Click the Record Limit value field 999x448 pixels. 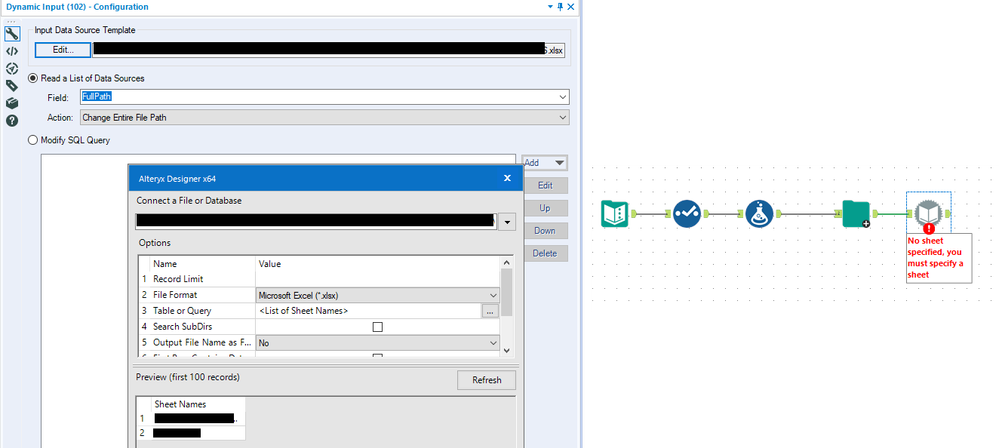point(378,279)
